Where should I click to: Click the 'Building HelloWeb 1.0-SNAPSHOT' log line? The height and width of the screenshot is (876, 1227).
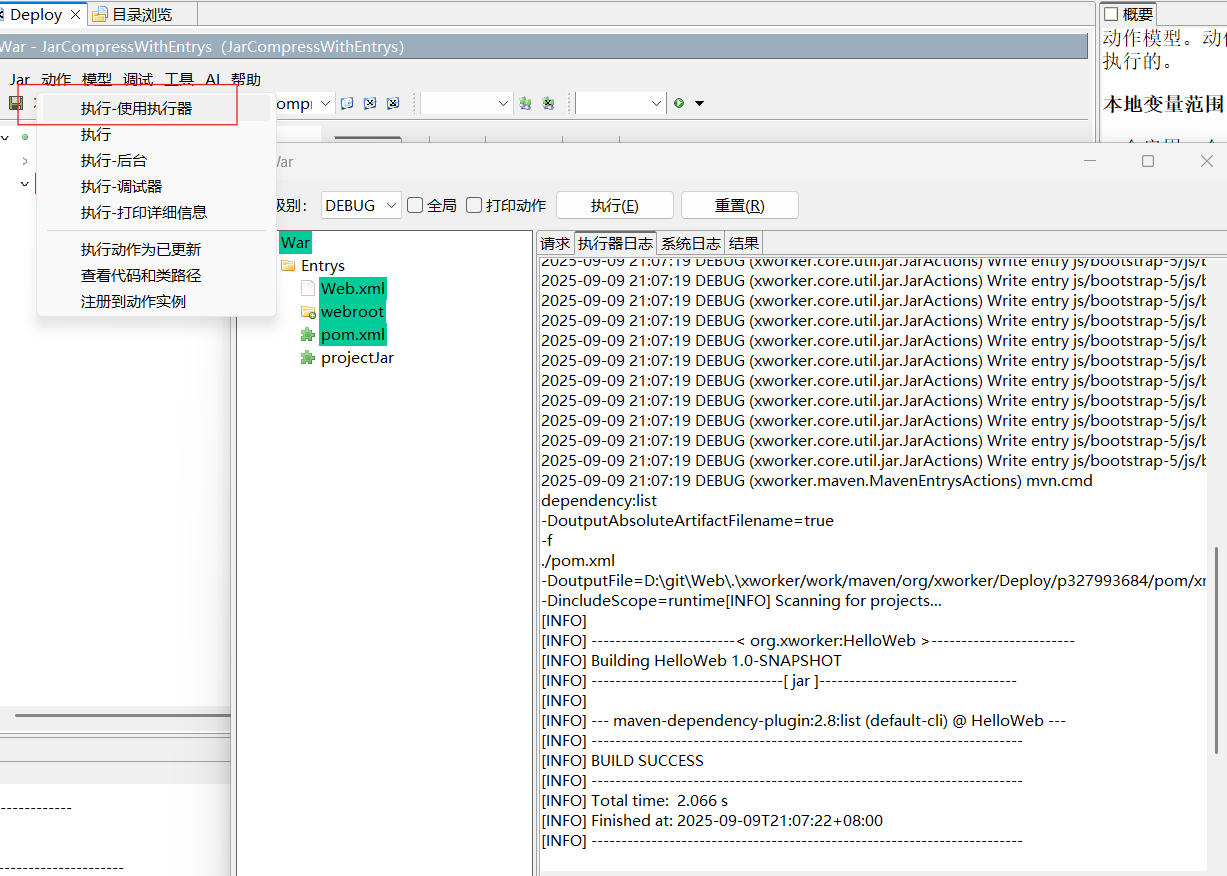click(691, 661)
